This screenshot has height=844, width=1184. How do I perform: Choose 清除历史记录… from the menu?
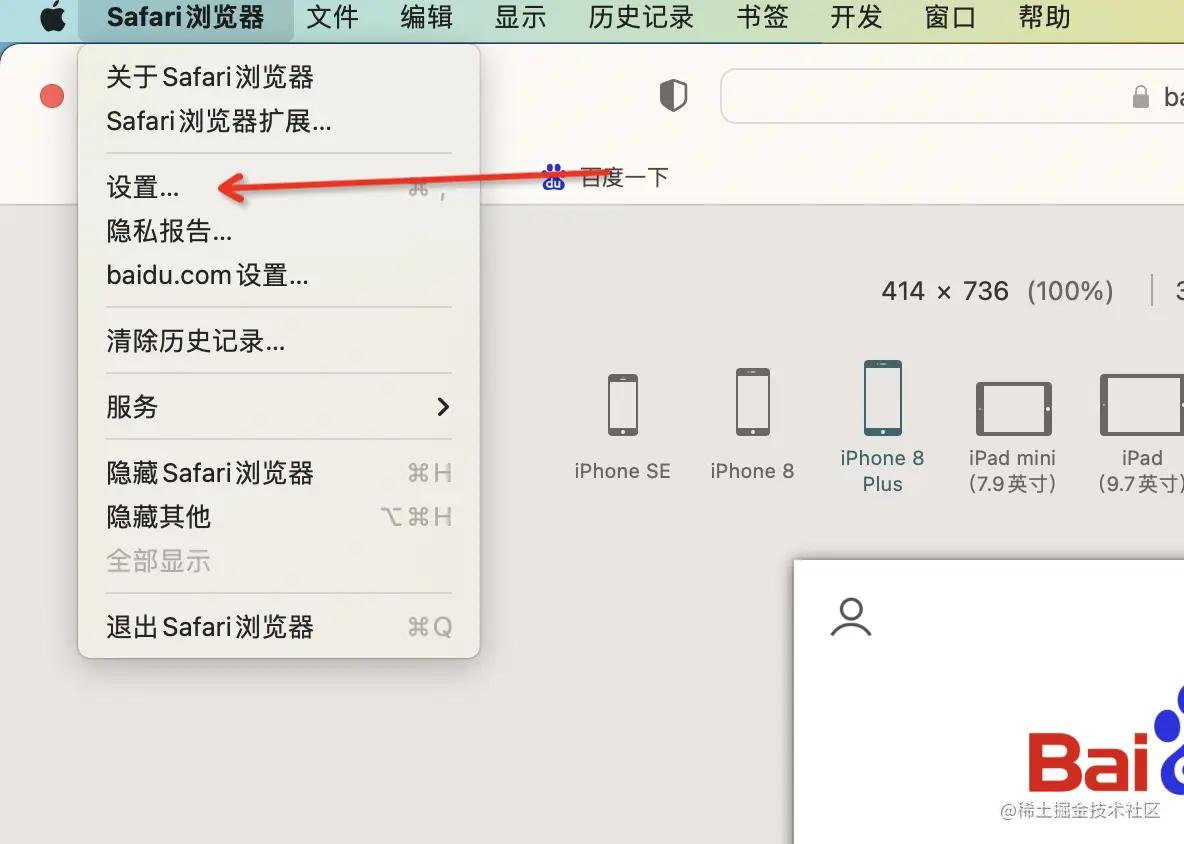click(279, 341)
